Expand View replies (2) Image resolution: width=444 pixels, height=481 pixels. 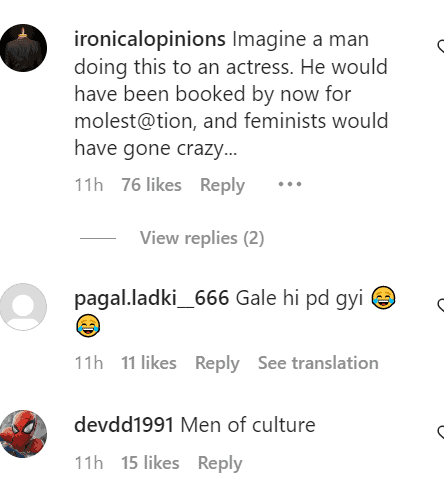tap(202, 238)
